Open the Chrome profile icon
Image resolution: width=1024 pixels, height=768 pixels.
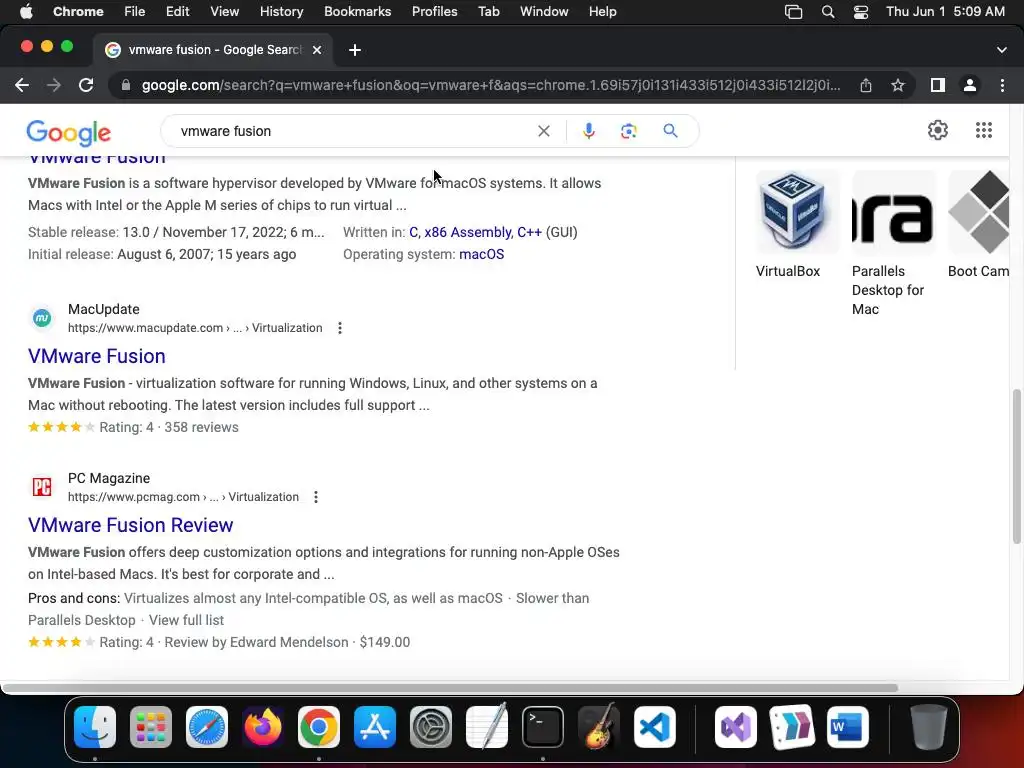point(970,85)
